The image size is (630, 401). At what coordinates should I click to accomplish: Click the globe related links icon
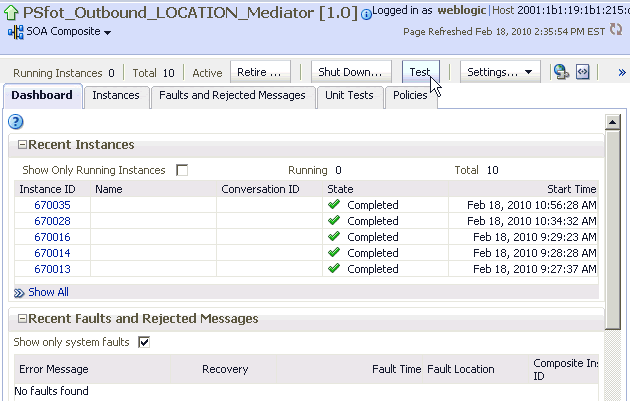[561, 72]
